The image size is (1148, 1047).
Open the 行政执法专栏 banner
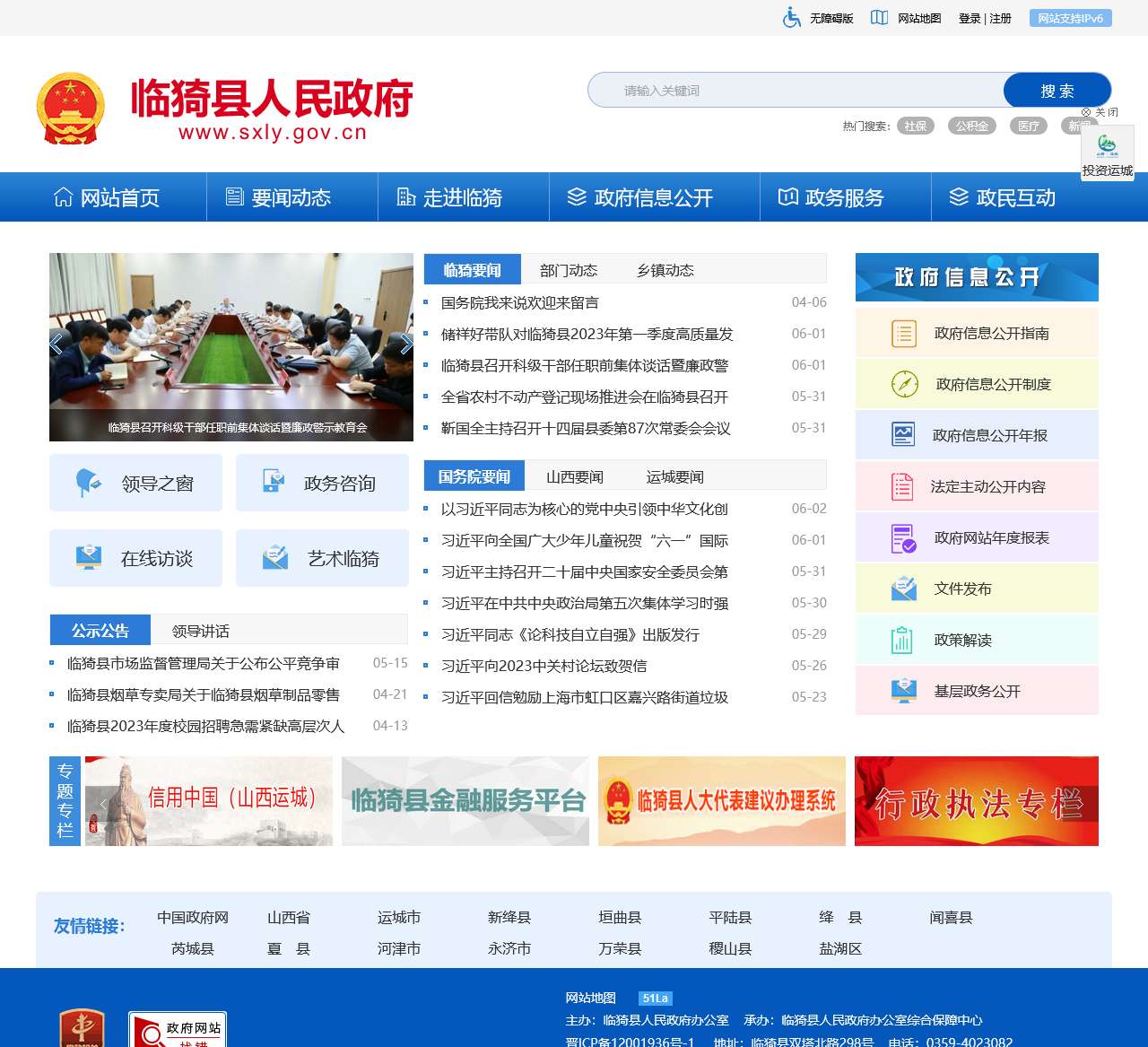click(x=976, y=801)
